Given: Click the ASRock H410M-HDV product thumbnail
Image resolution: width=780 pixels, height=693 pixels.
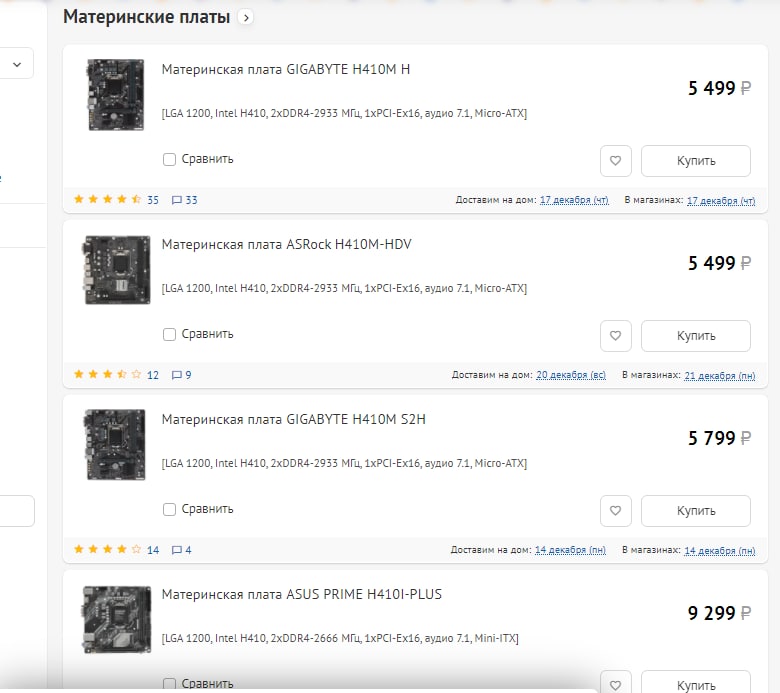Looking at the screenshot, I should 116,269.
